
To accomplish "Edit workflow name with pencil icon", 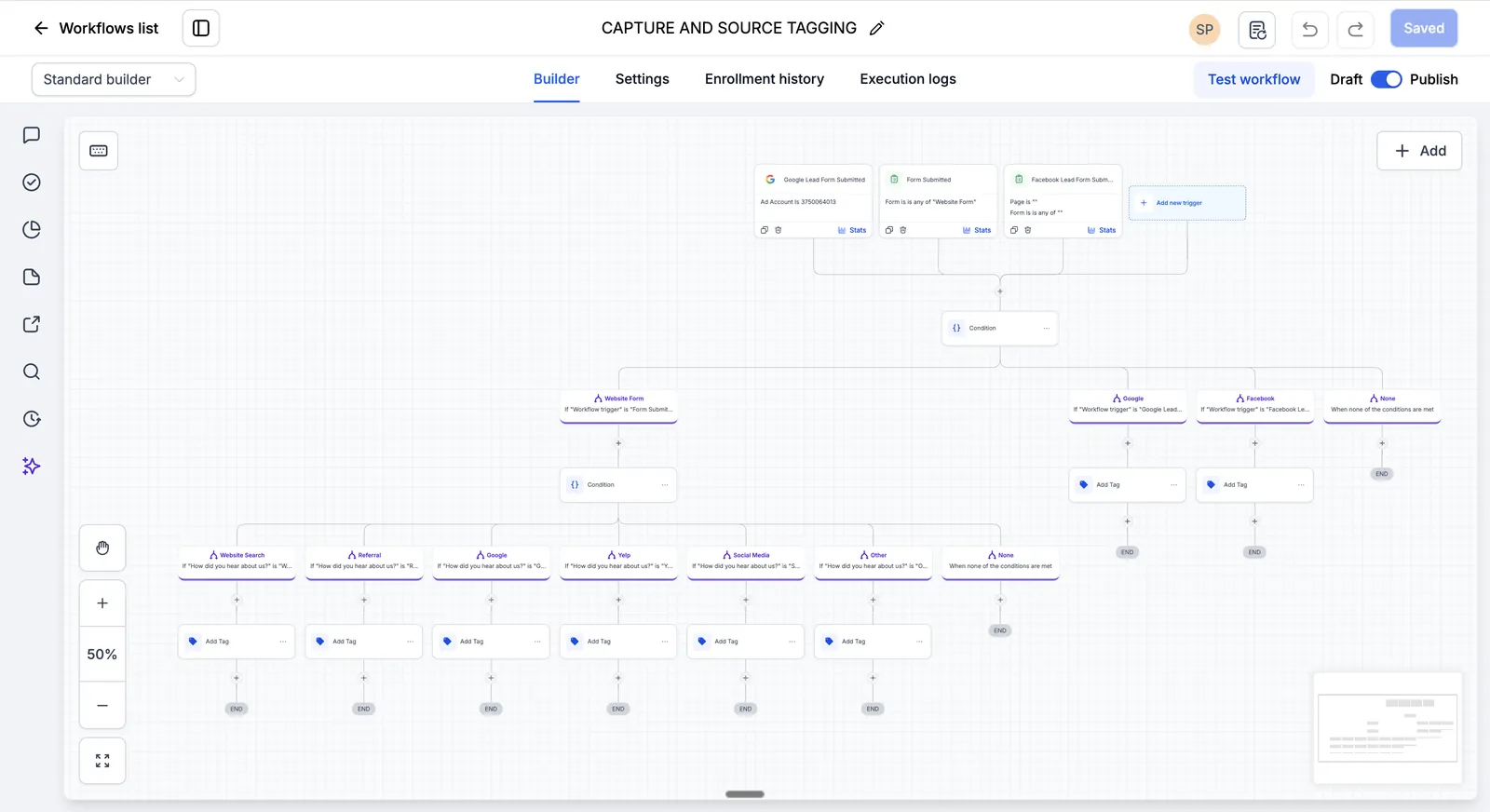I will click(876, 28).
